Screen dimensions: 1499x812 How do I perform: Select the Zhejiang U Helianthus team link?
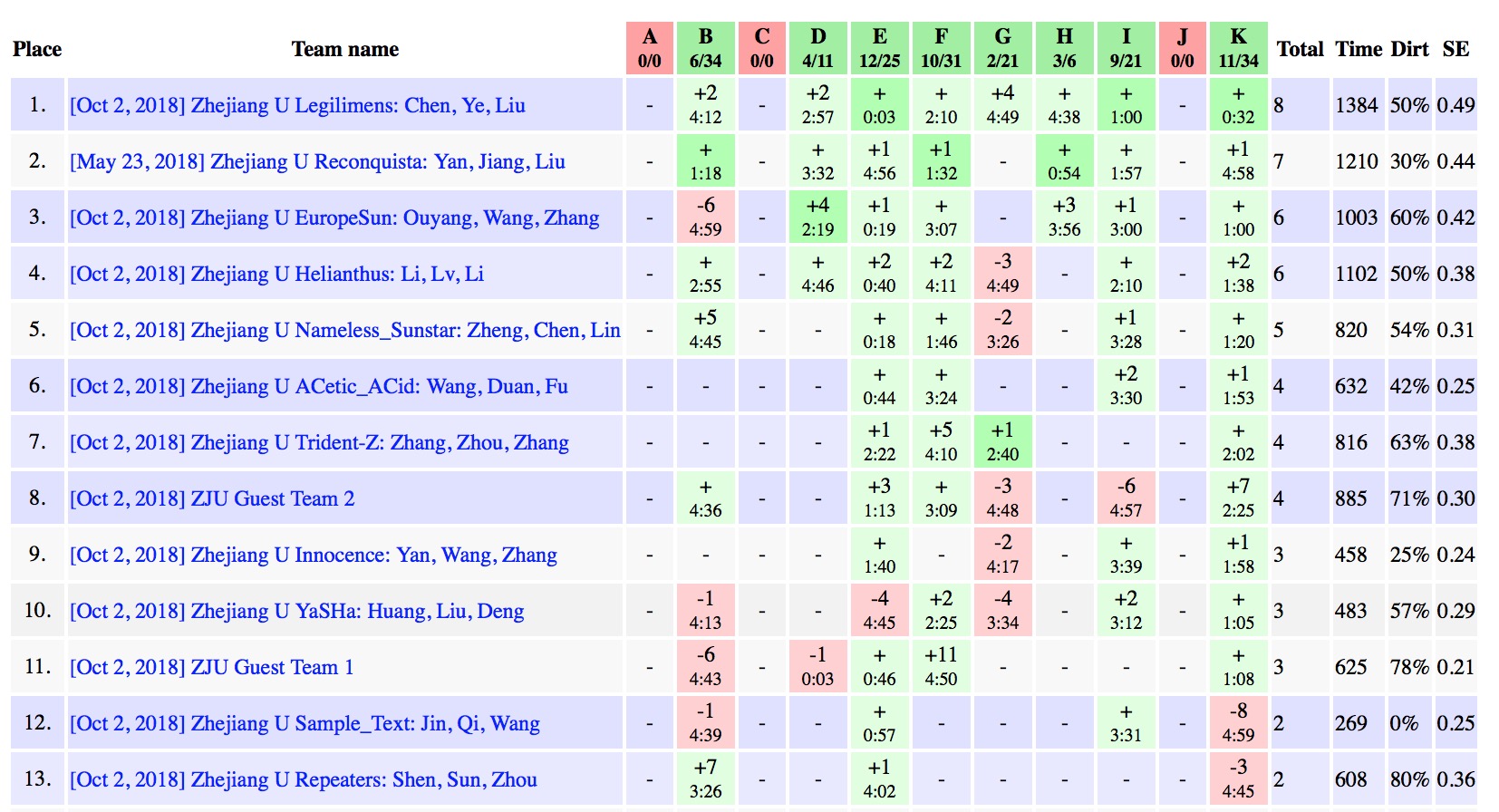click(276, 274)
